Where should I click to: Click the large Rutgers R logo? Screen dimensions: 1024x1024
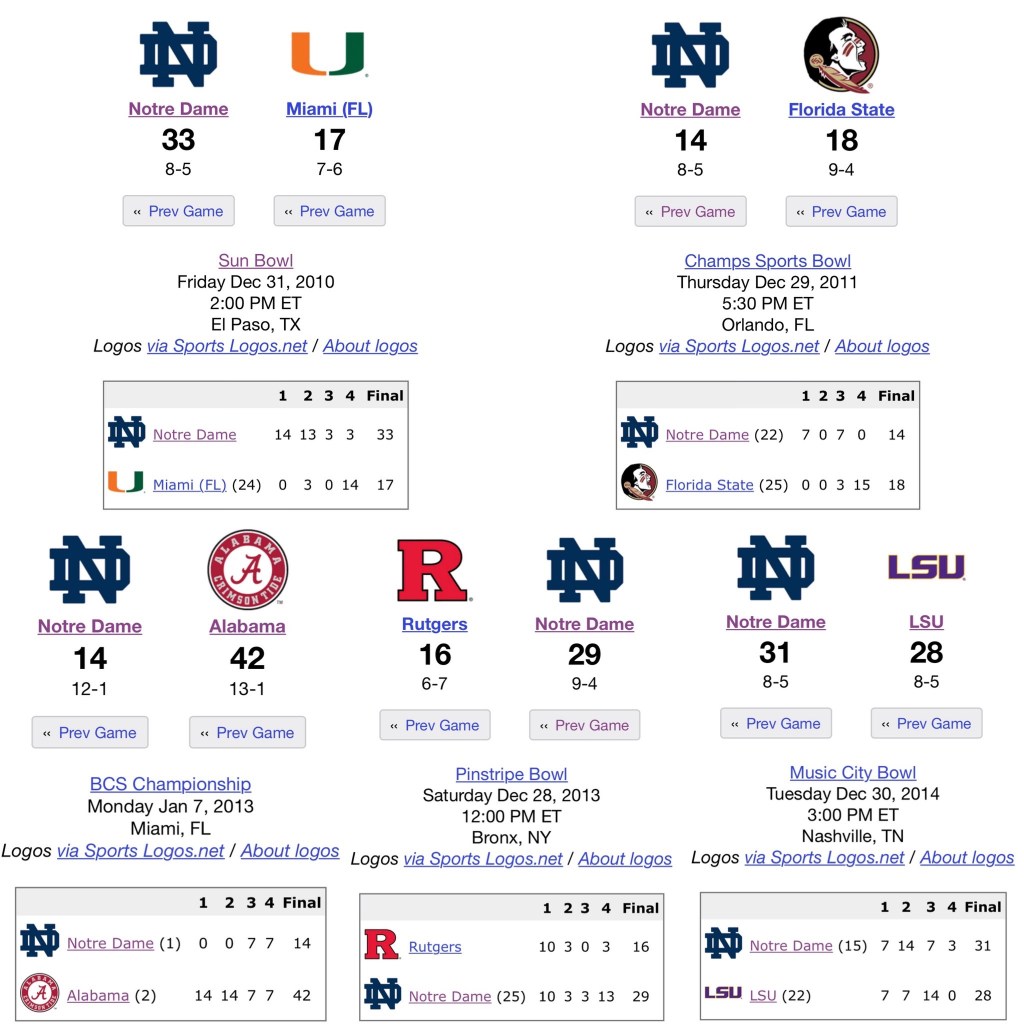pyautogui.click(x=433, y=570)
